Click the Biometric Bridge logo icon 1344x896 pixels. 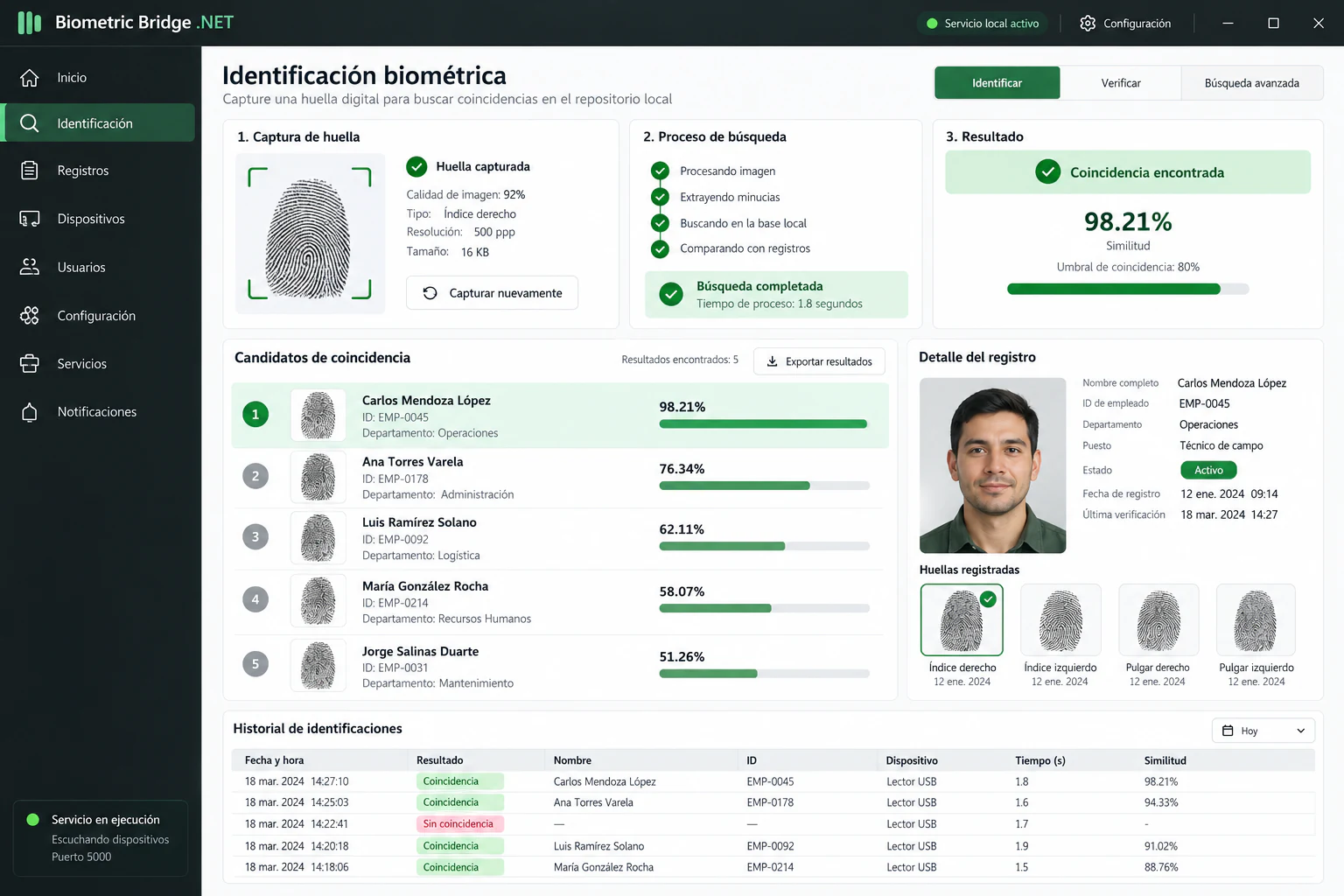click(30, 23)
